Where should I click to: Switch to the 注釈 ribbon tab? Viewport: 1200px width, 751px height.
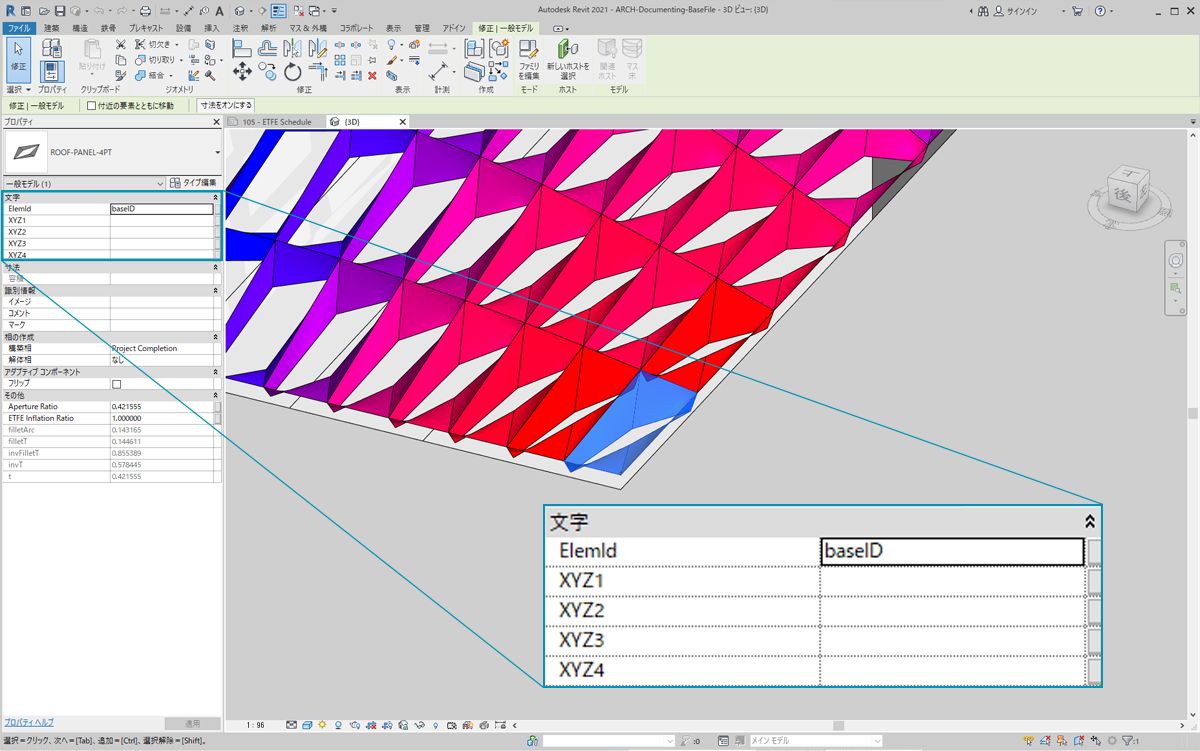pos(240,28)
